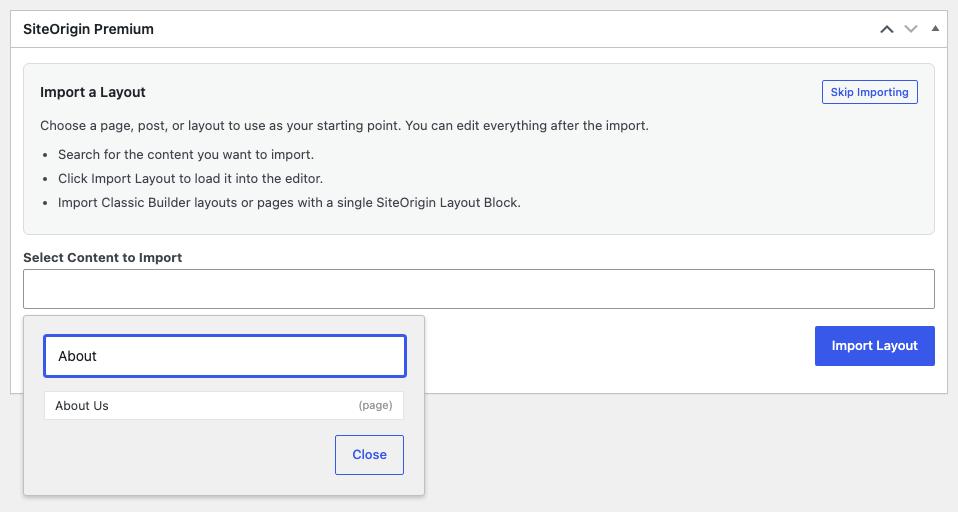Click the SiteOrigin Premium panel title
The image size is (958, 512).
pos(89,29)
